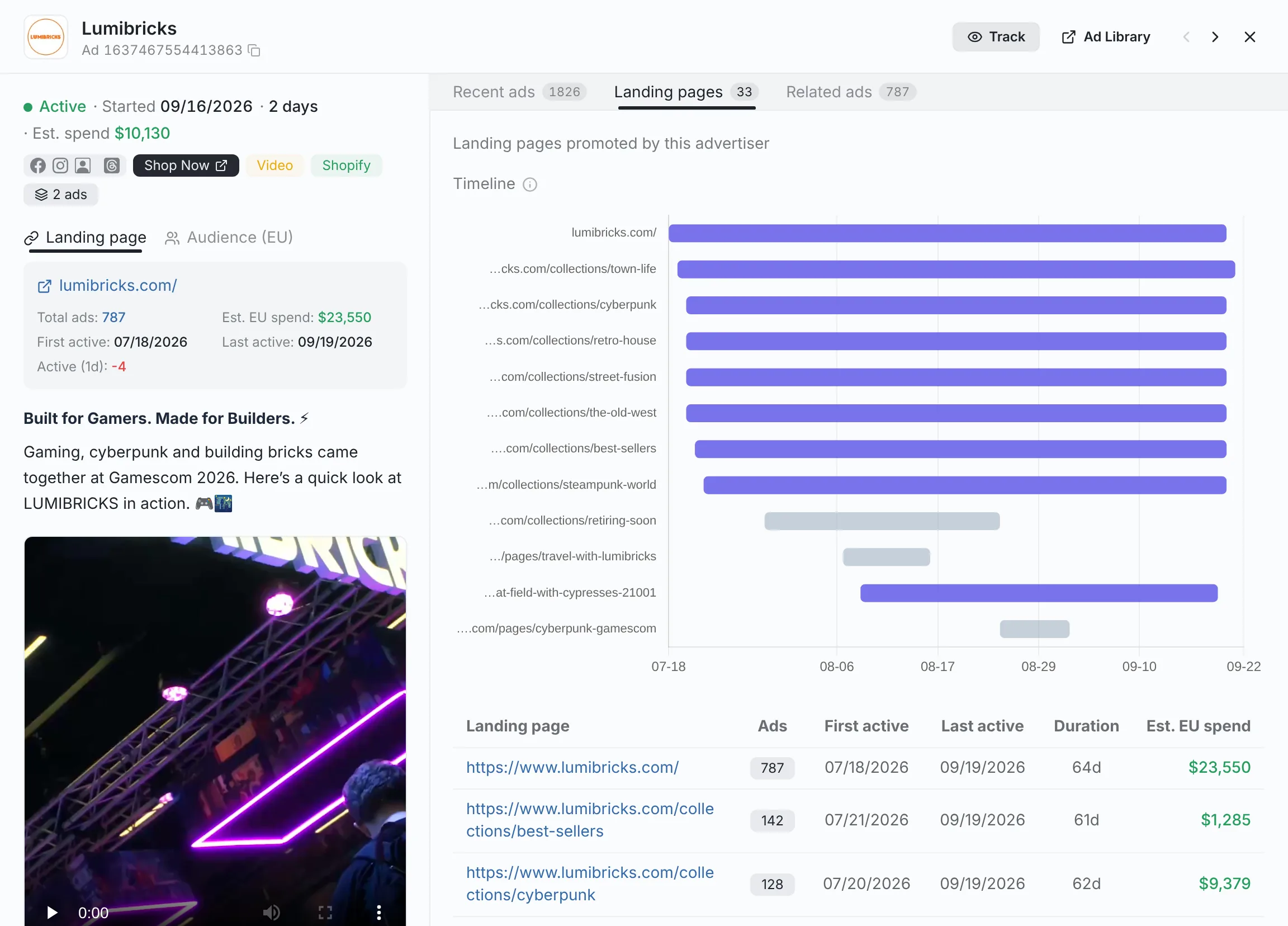Switch to the Audience (EU) tab
Screen dimensions: 1288x926
coord(229,238)
